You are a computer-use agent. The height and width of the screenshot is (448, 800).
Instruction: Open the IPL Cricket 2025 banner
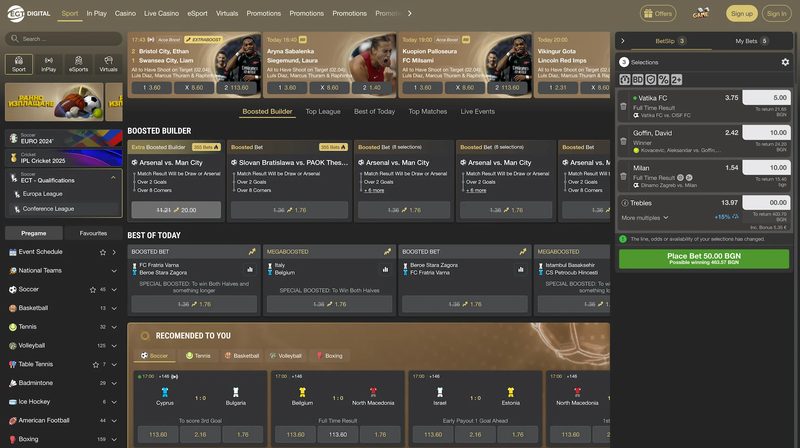pos(64,158)
